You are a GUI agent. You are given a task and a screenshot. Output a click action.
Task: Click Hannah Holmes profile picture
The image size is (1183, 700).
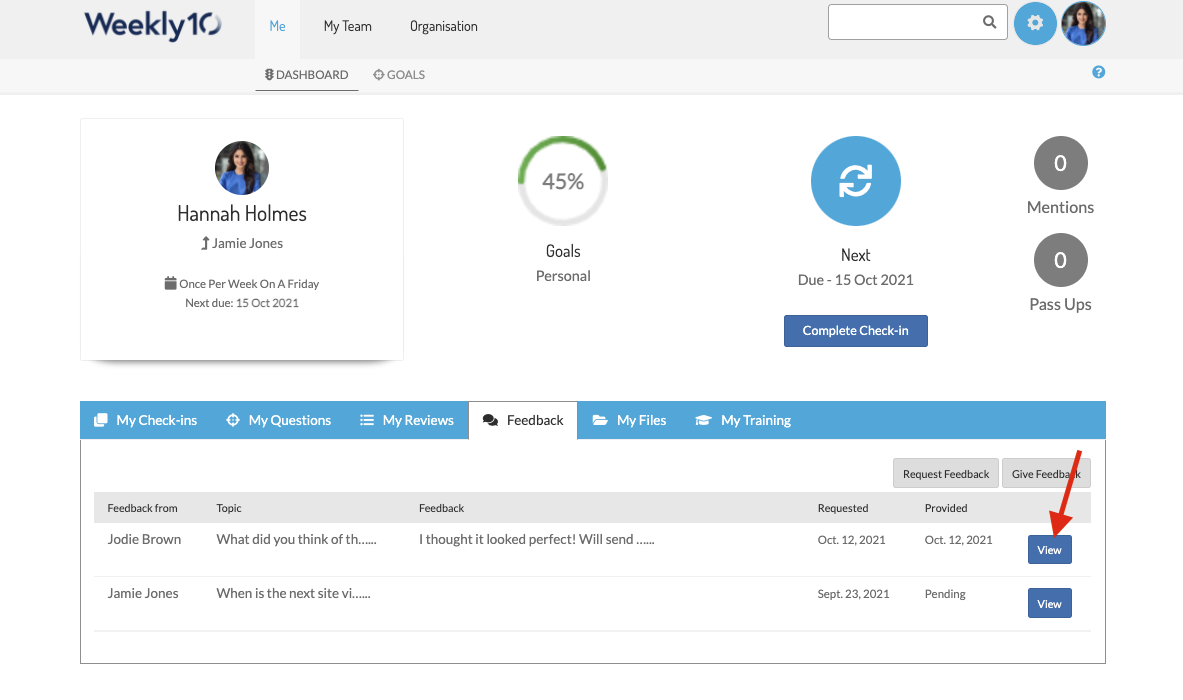242,168
